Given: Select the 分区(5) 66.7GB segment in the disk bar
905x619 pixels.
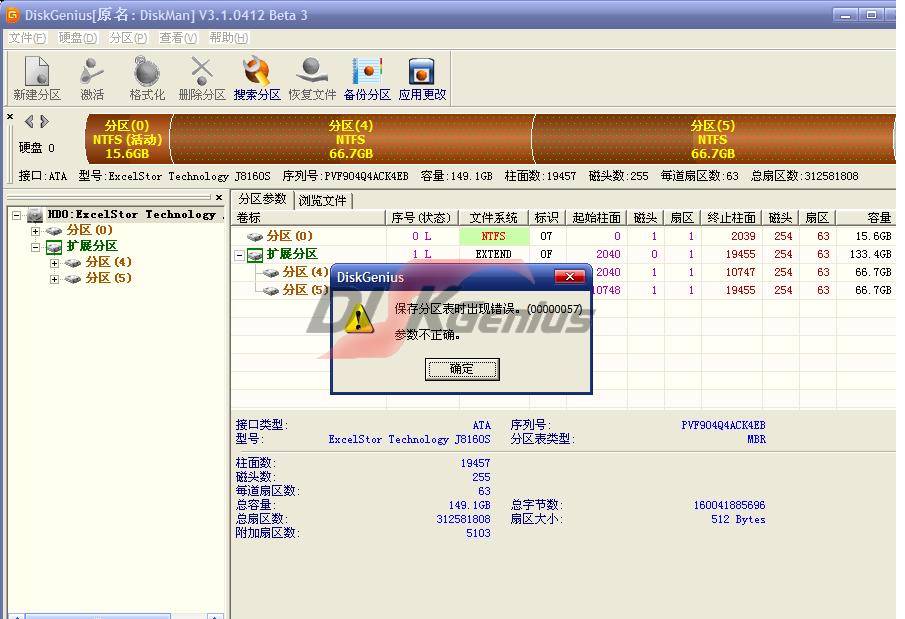Looking at the screenshot, I should coord(713,139).
